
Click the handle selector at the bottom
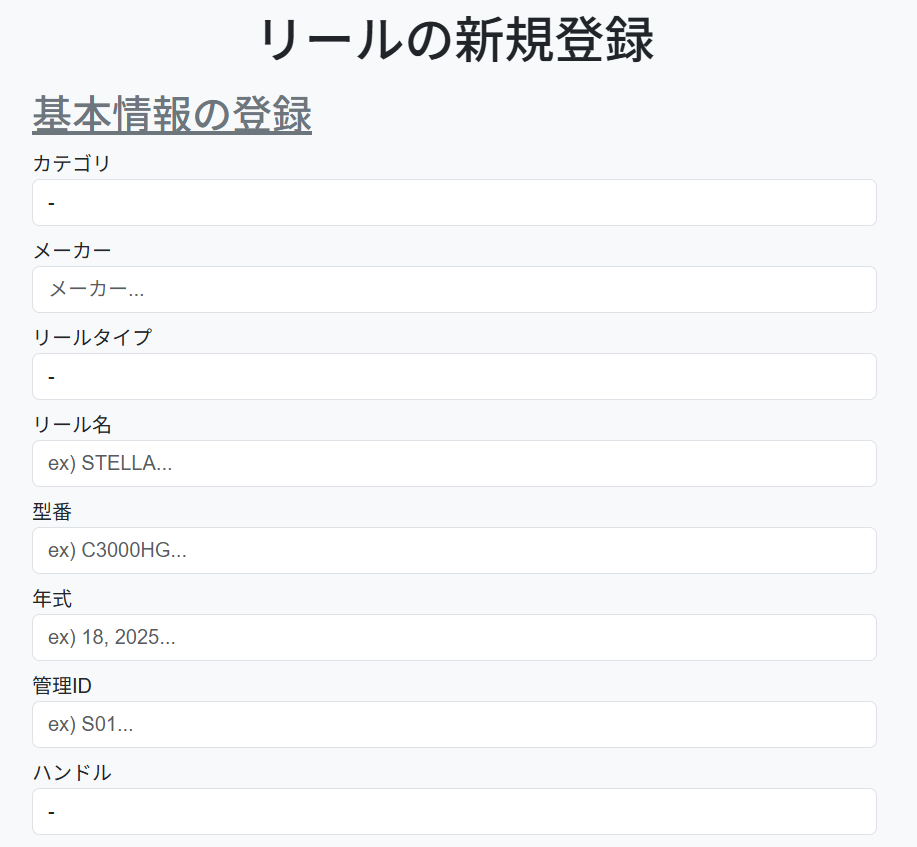[454, 811]
